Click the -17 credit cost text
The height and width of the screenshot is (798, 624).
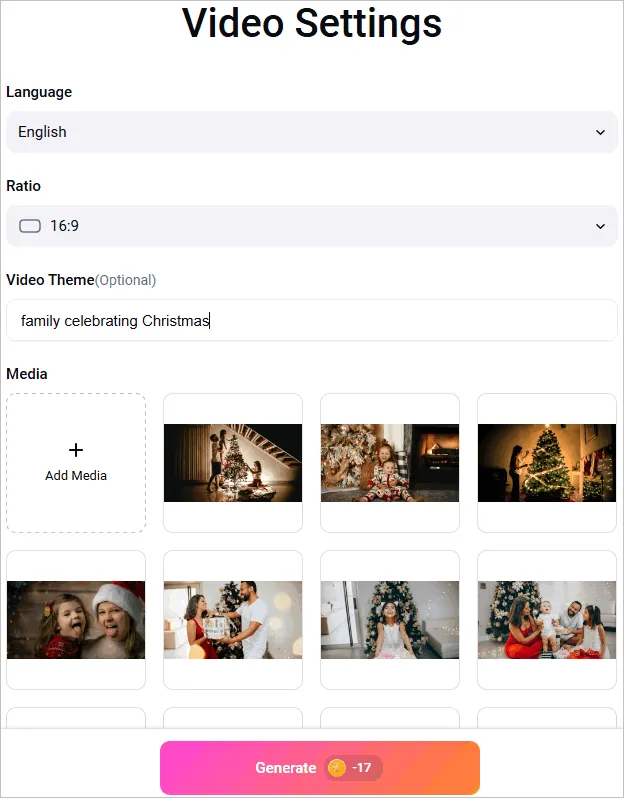tap(362, 767)
